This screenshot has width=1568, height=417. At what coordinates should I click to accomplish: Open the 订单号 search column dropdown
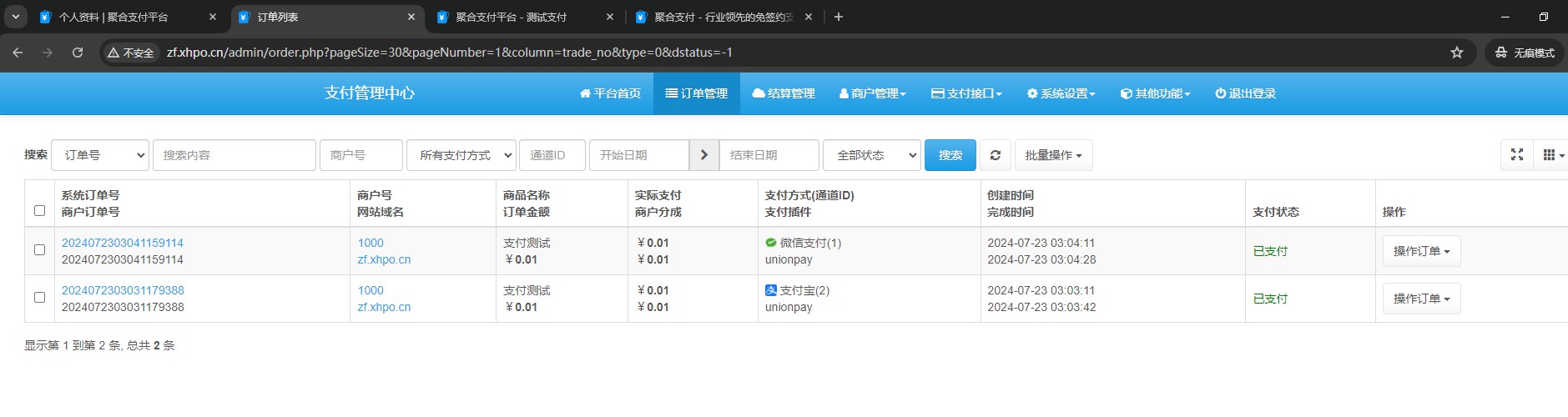(x=100, y=155)
